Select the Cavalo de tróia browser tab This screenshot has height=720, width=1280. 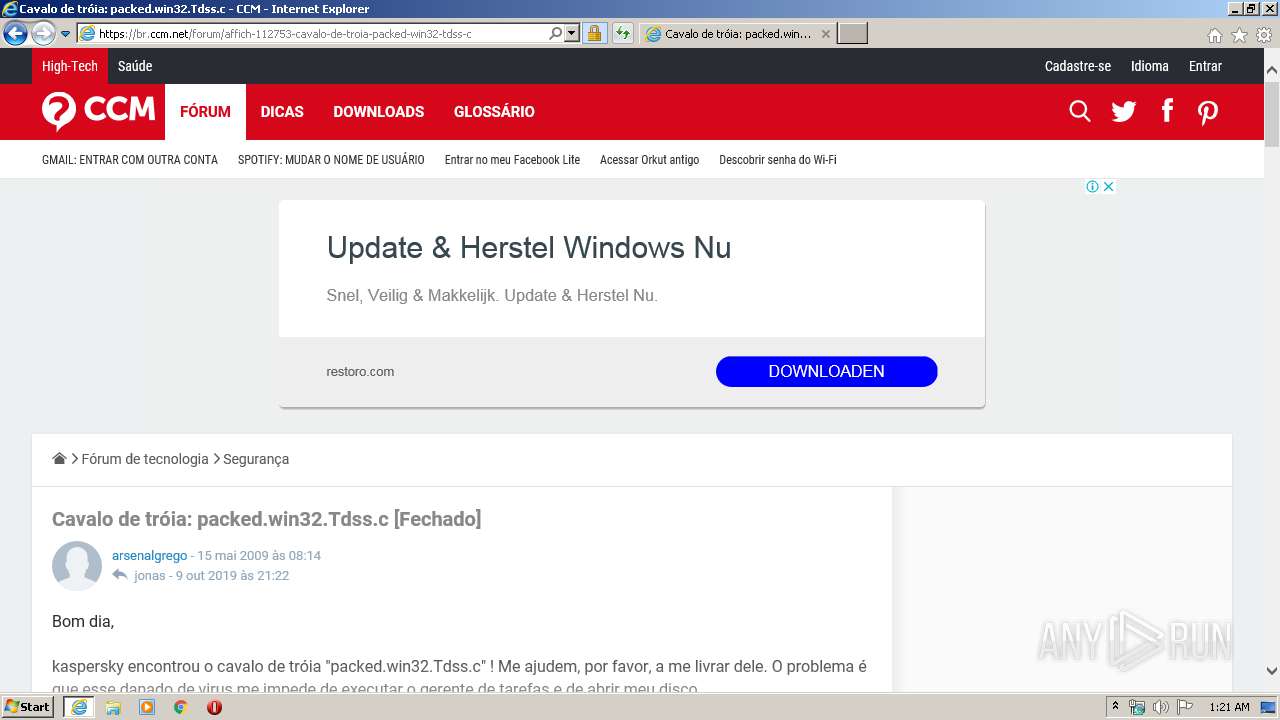[x=737, y=33]
